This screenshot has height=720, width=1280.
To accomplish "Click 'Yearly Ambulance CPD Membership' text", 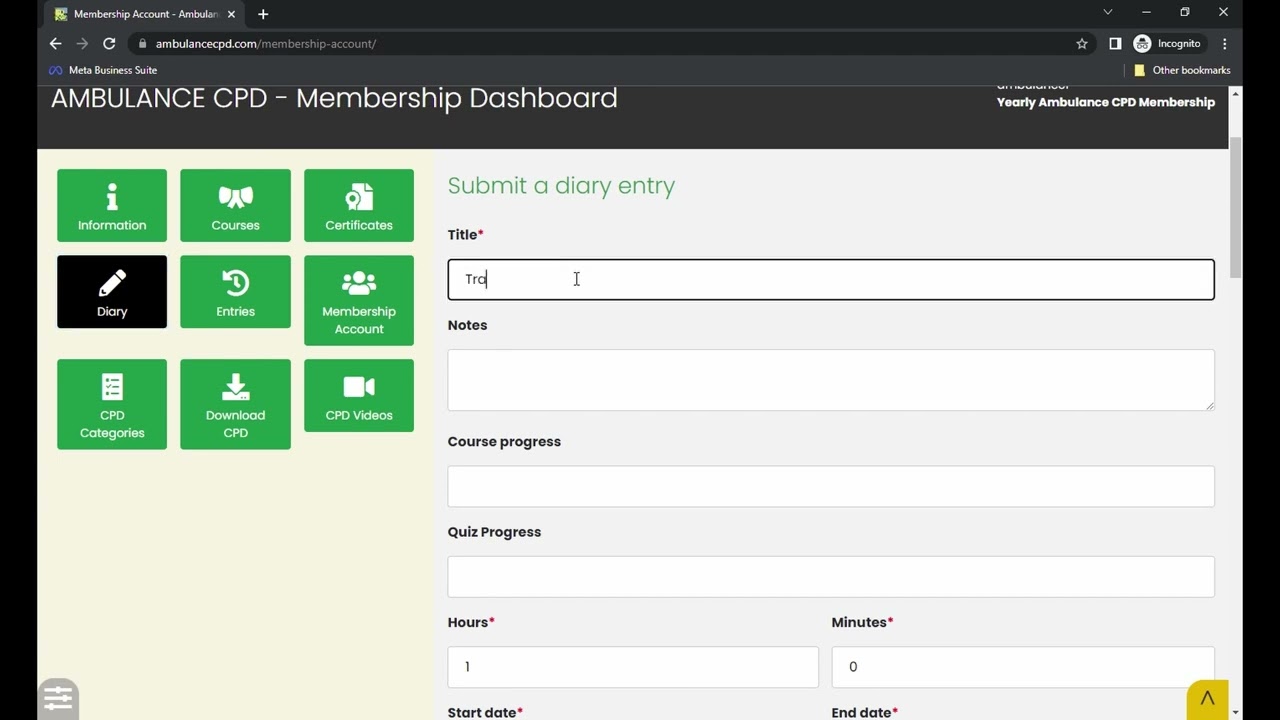I will pyautogui.click(x=1106, y=102).
